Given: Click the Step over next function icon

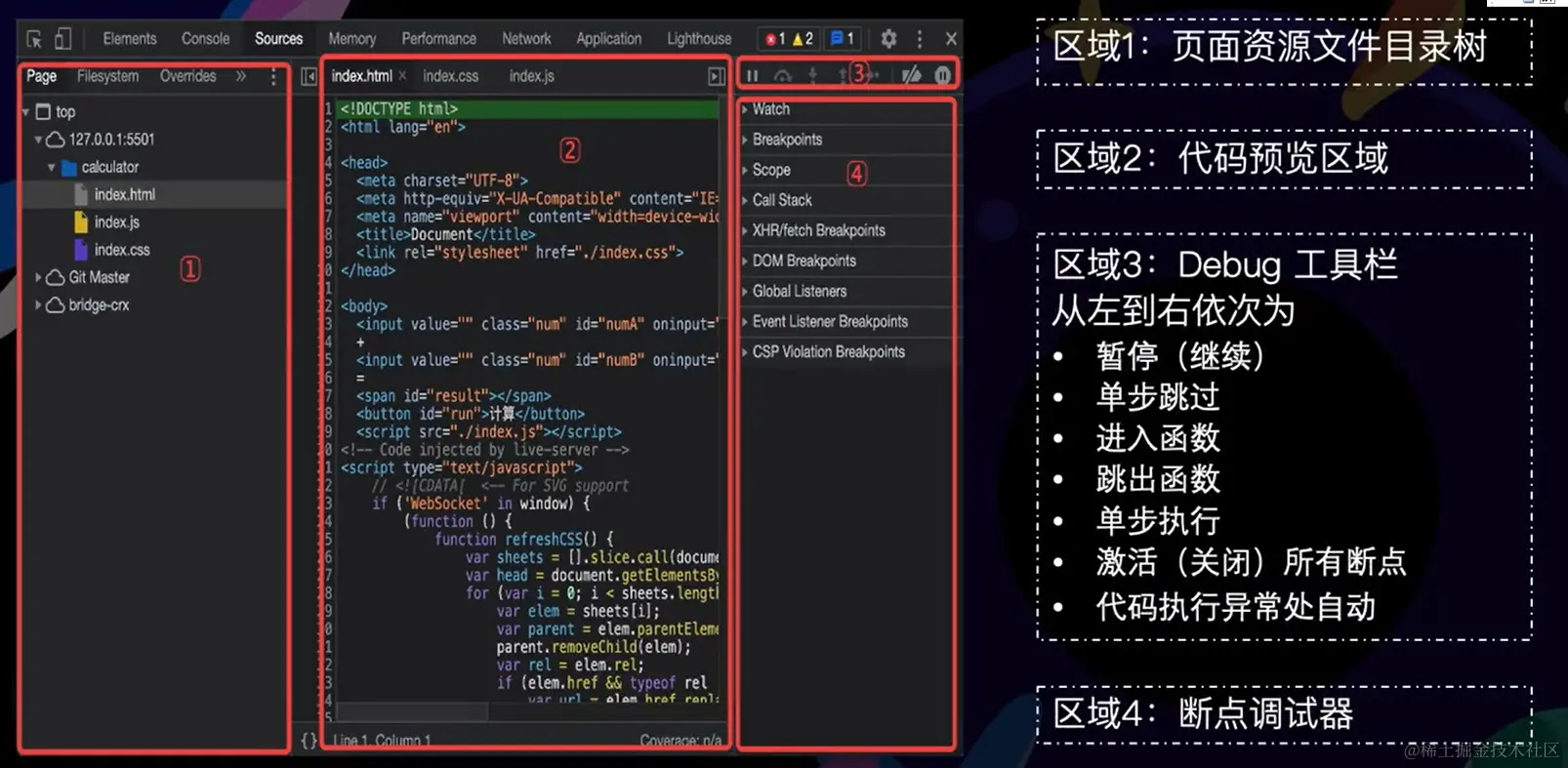Looking at the screenshot, I should pos(783,75).
